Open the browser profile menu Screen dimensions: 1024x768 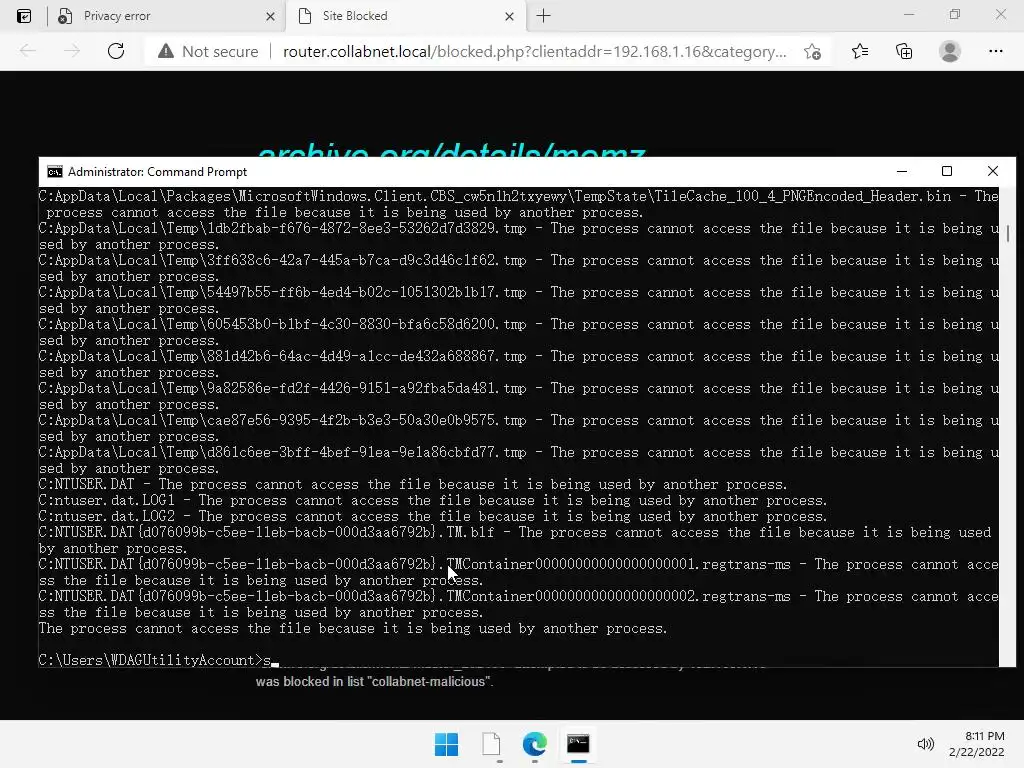(x=950, y=51)
